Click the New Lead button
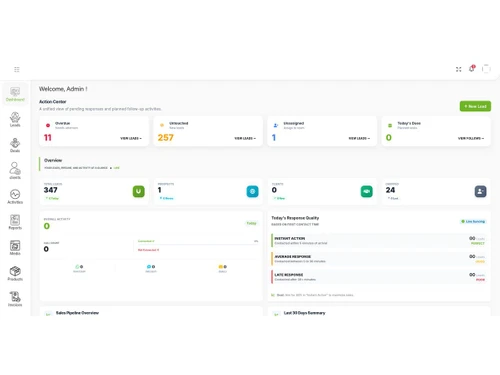The image size is (500, 375). point(475,106)
